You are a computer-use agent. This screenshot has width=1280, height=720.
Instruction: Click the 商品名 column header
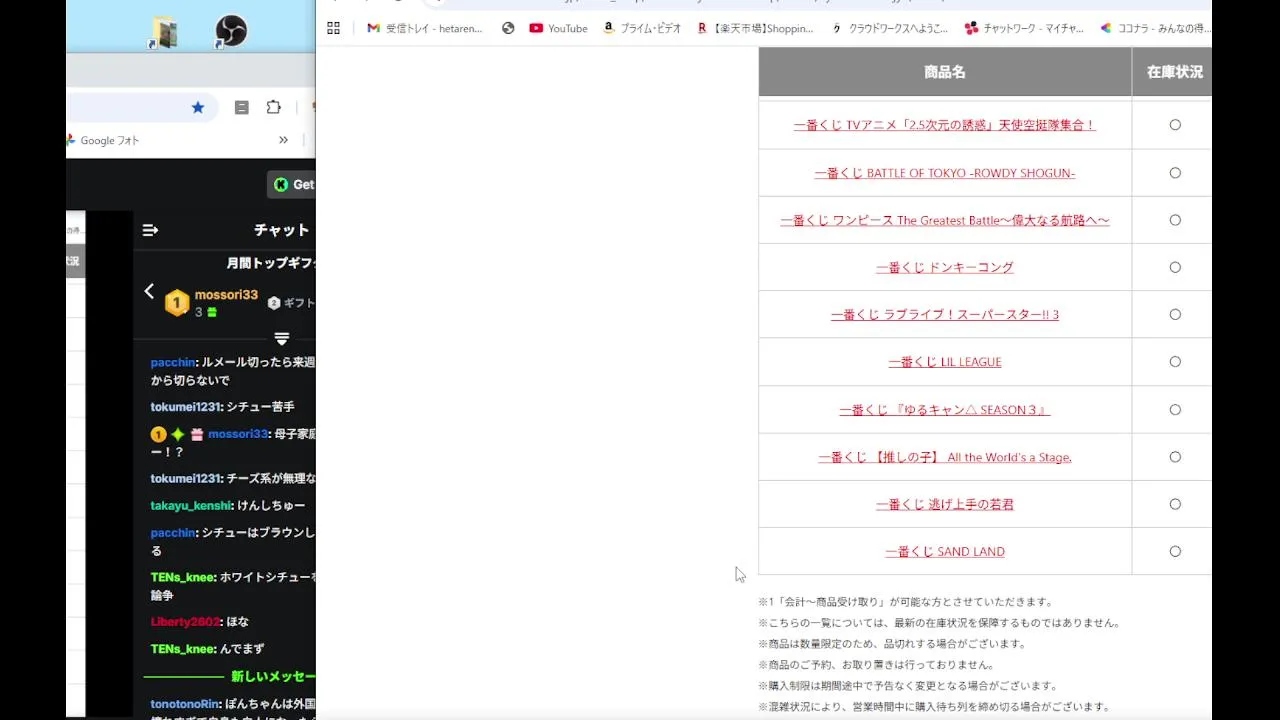pos(945,72)
